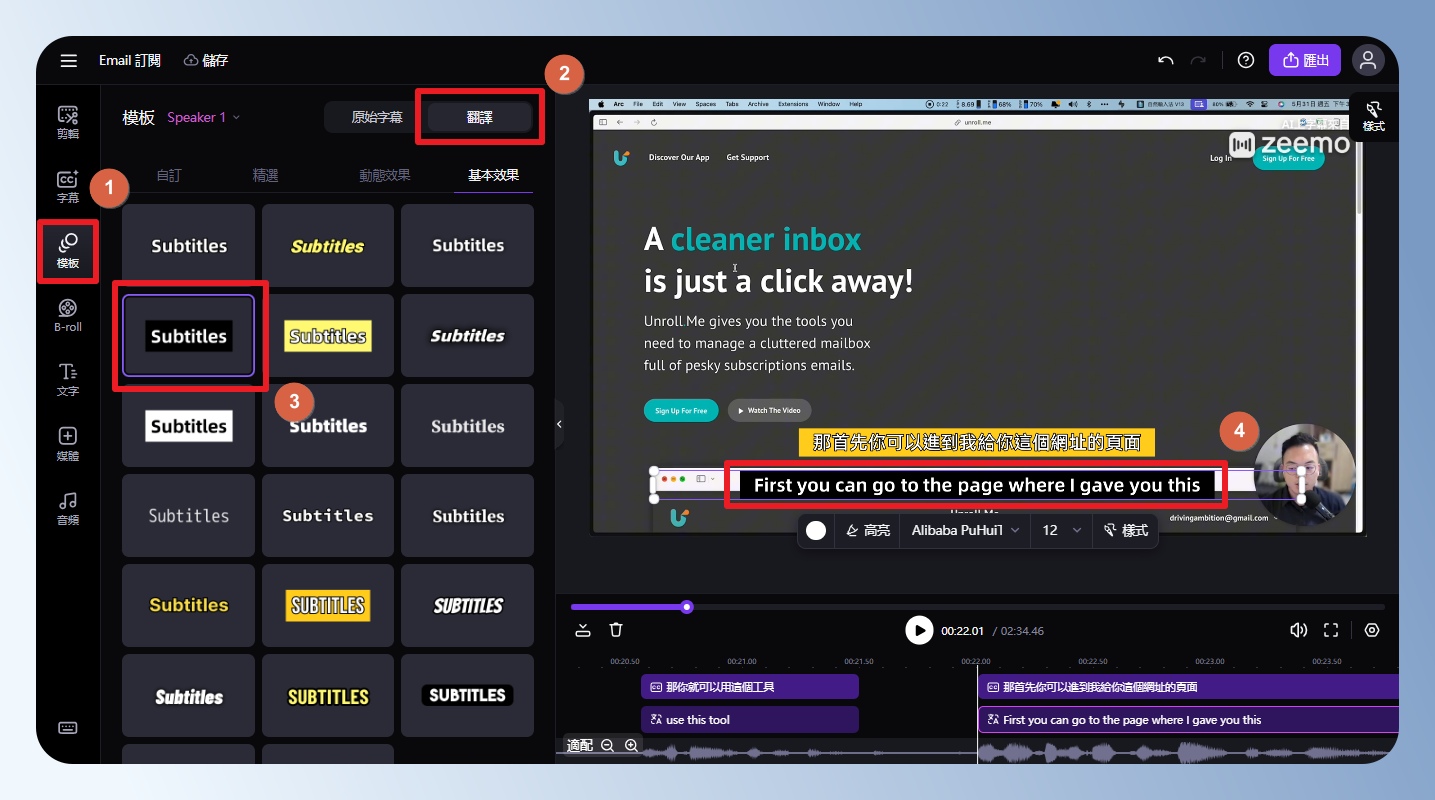Image resolution: width=1435 pixels, height=800 pixels.
Task: Open the 字幕 captions panel
Action: pyautogui.click(x=67, y=186)
